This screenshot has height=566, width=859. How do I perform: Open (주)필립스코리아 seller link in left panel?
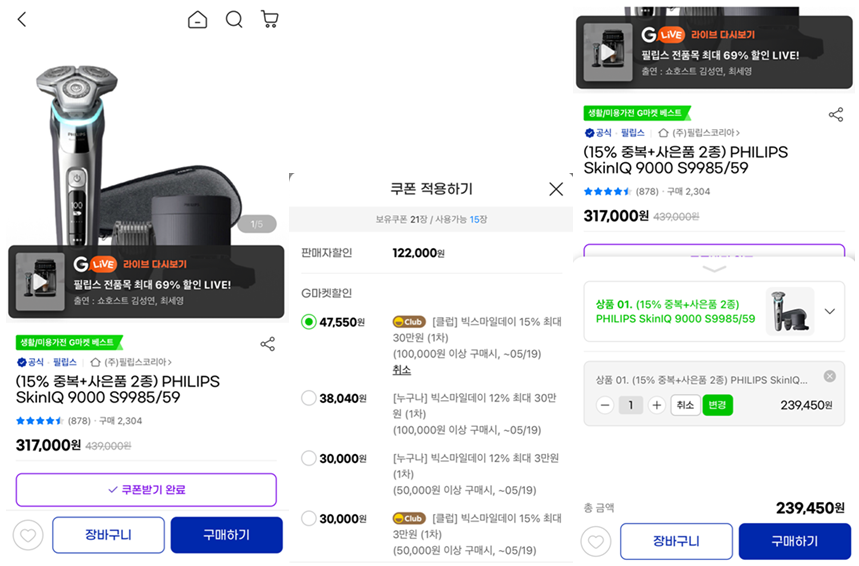[131, 362]
